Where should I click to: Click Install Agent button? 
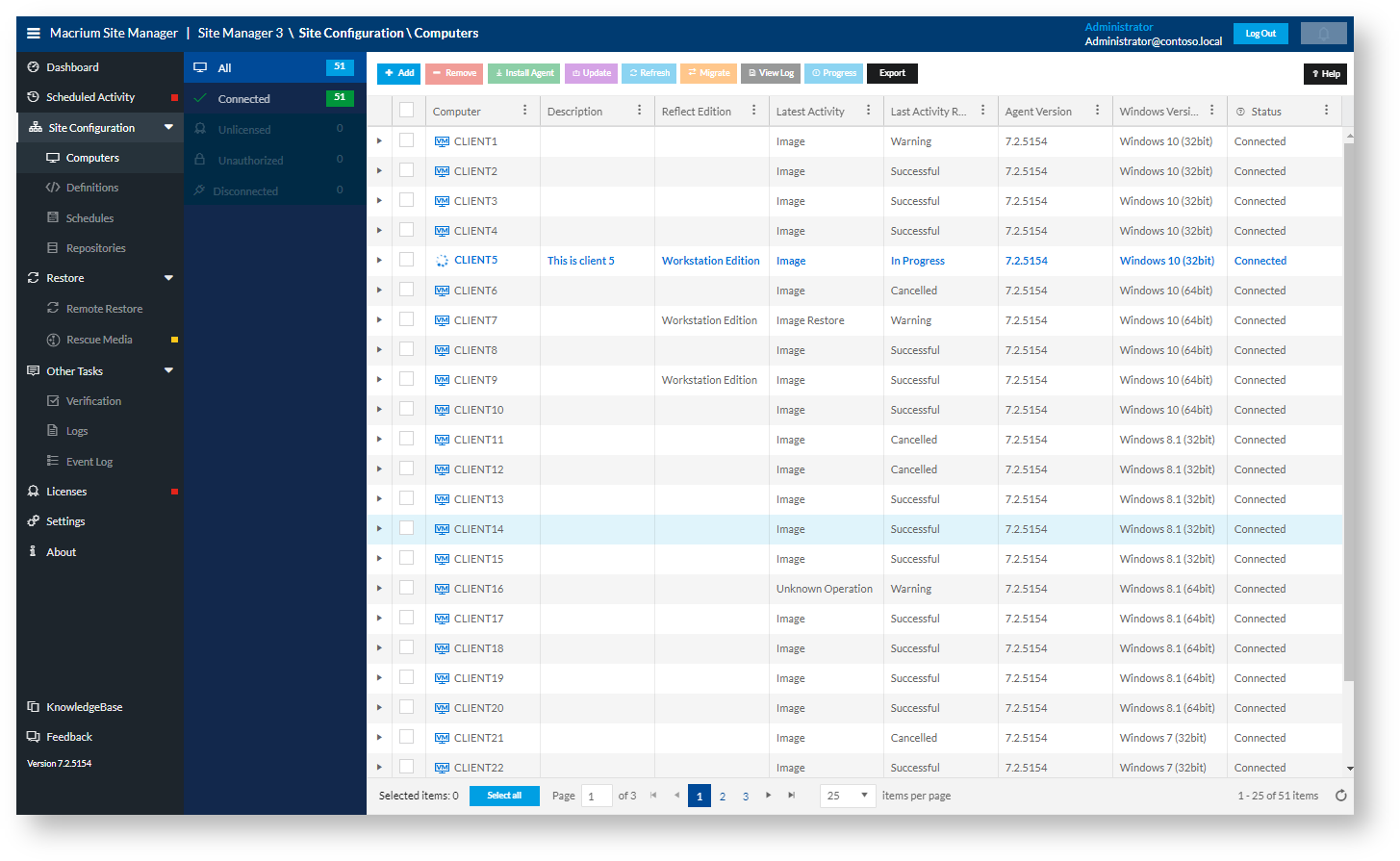pos(524,73)
